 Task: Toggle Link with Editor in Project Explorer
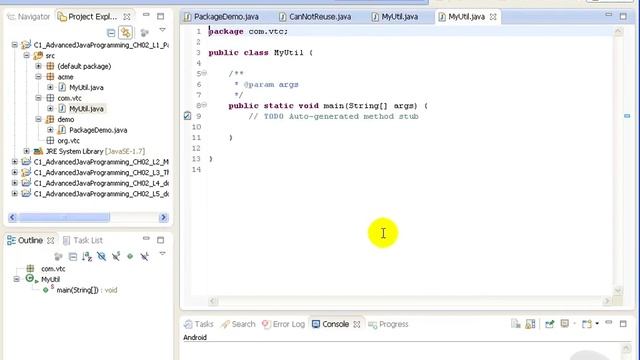click(x=126, y=33)
